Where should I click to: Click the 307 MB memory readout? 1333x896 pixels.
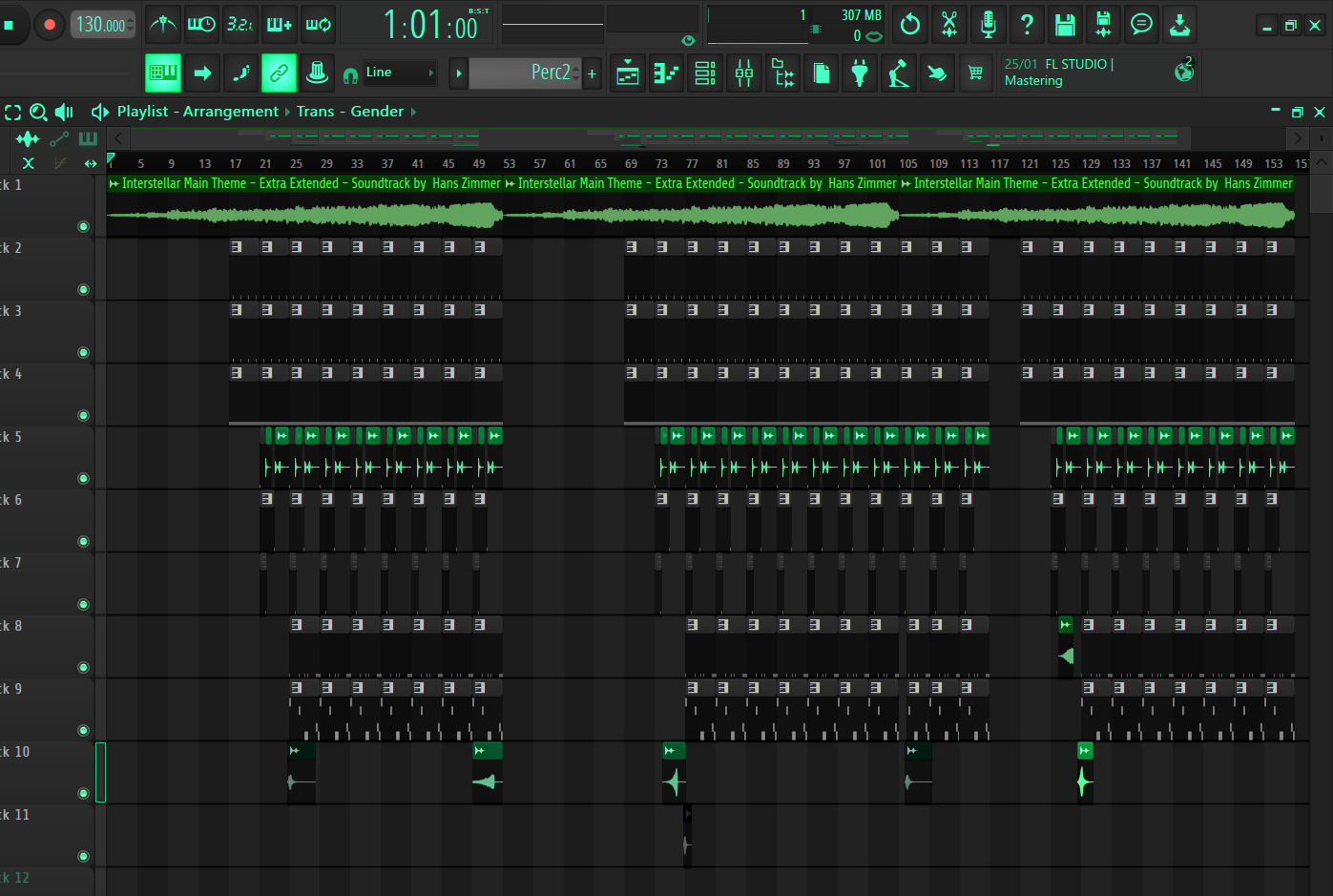click(x=861, y=15)
